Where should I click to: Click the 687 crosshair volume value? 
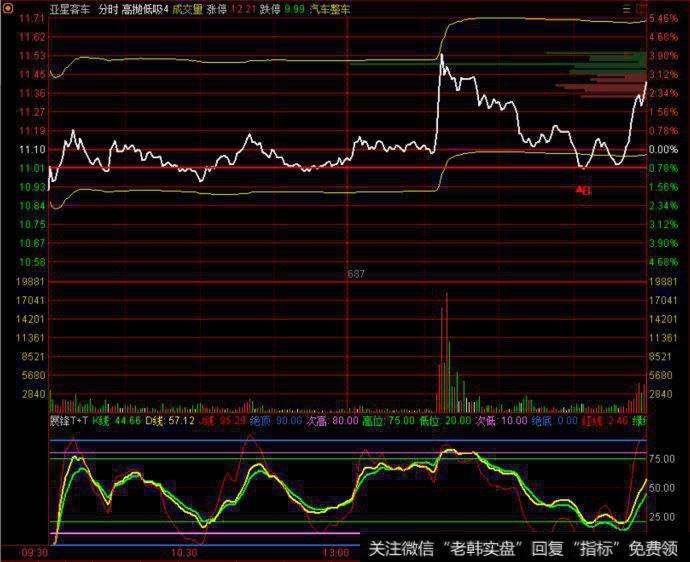coord(356,274)
